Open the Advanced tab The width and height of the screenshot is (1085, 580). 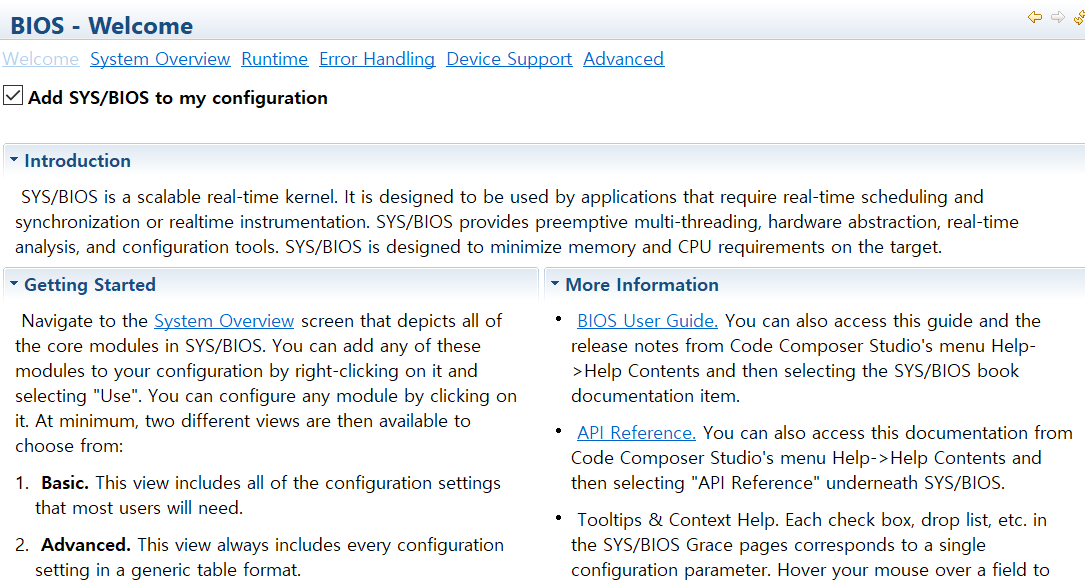coord(623,59)
